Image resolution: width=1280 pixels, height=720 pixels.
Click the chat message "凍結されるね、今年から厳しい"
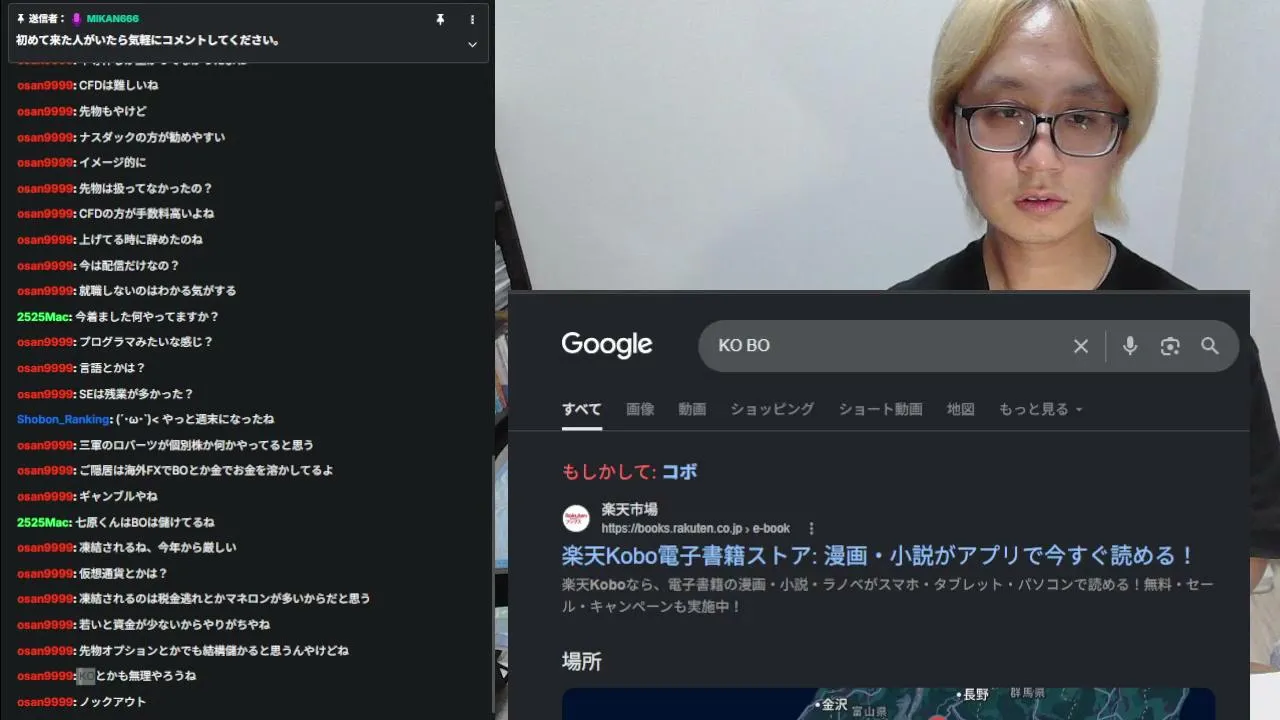click(158, 548)
